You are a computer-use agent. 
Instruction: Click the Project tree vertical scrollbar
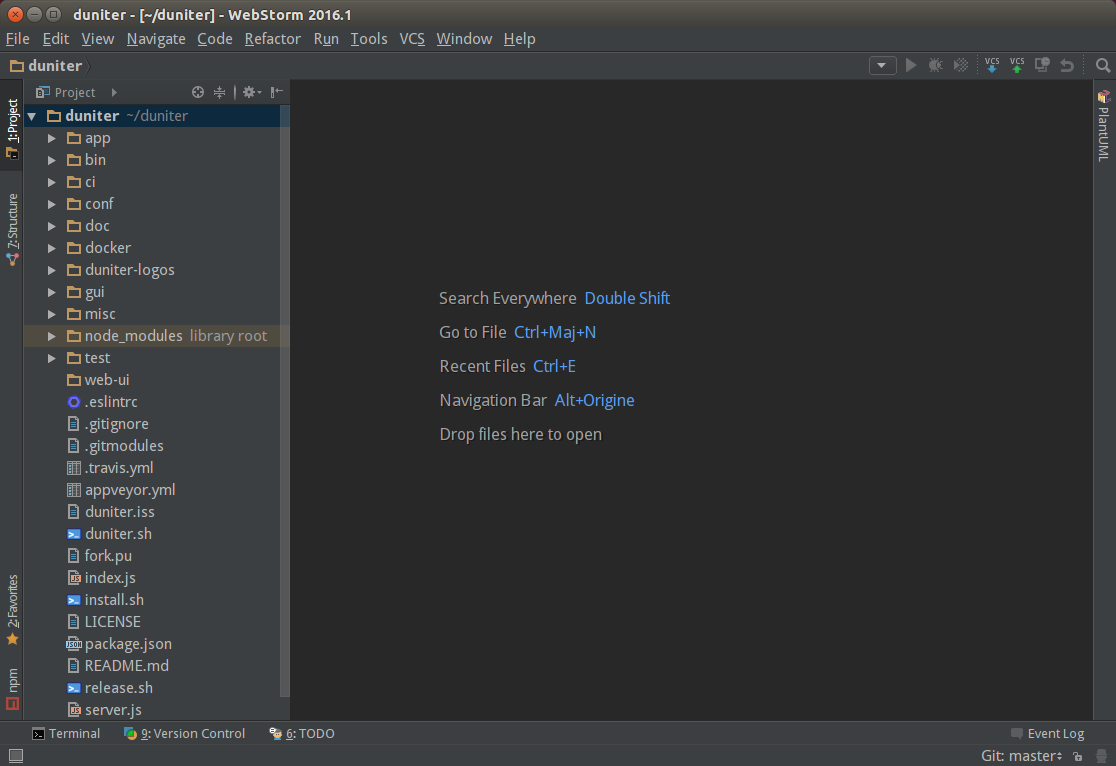click(x=285, y=401)
